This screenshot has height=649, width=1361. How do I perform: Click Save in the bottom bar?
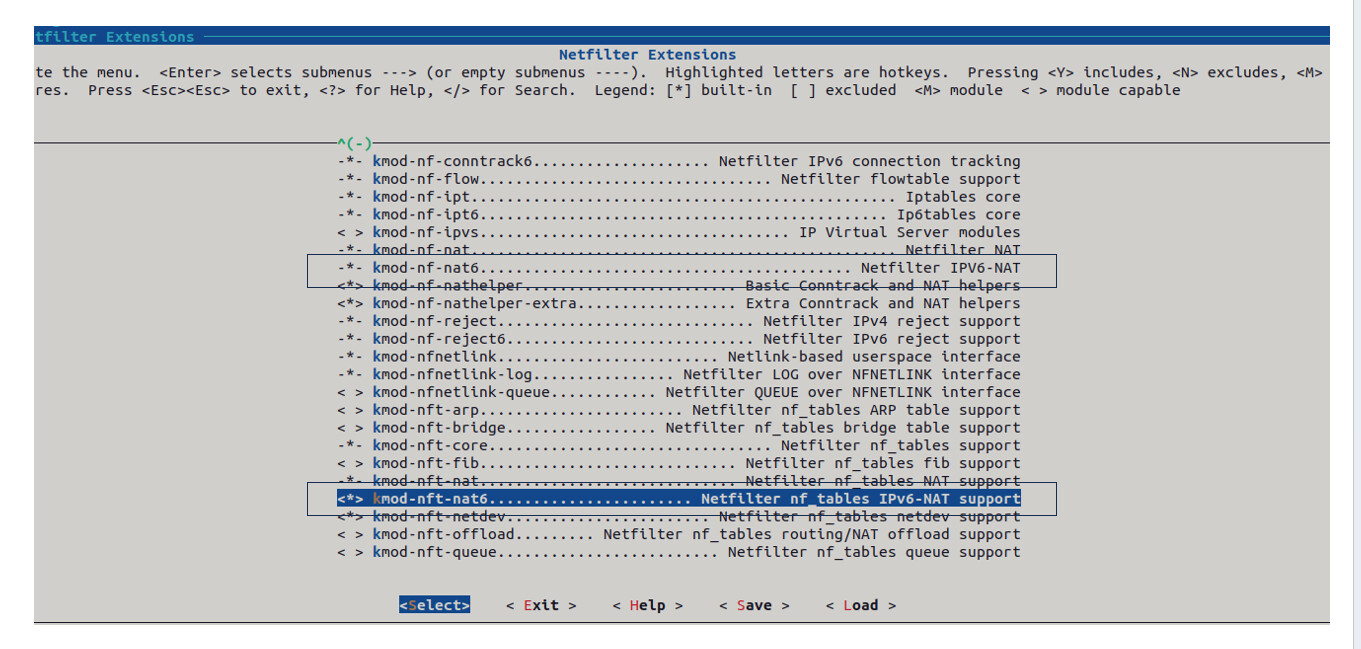753,605
